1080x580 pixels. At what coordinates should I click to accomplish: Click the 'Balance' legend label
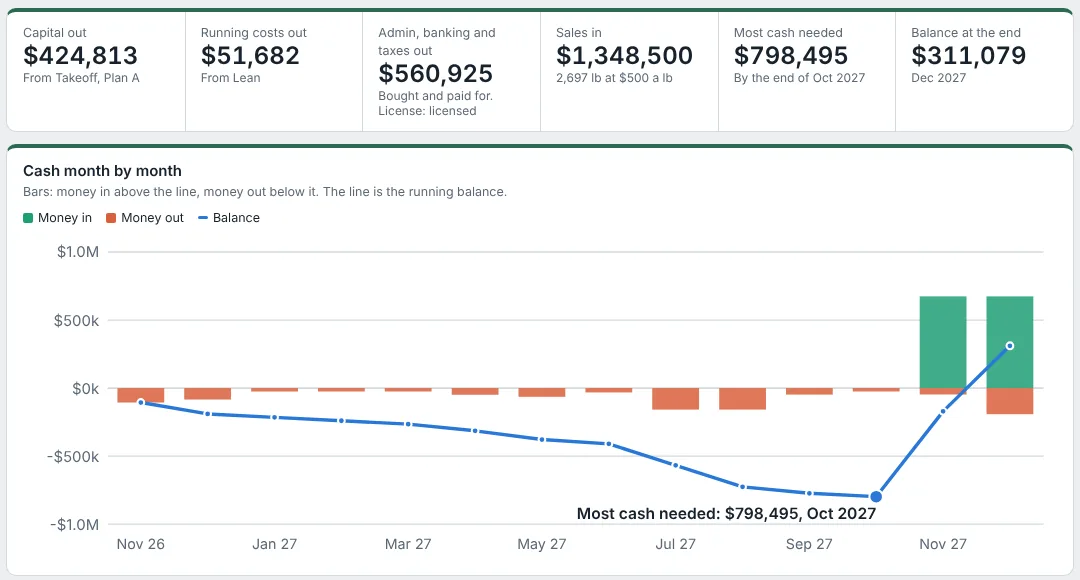click(236, 218)
